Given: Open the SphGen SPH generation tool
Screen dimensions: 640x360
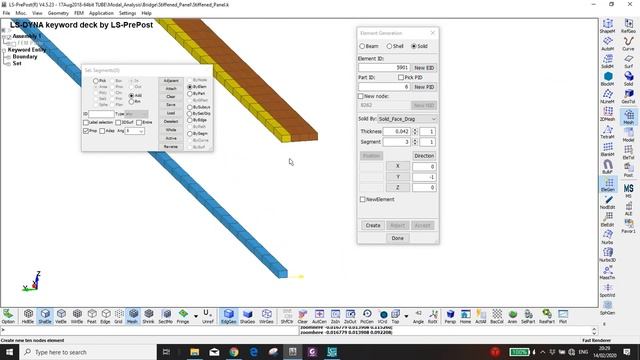Looking at the screenshot, I should pos(607,307).
